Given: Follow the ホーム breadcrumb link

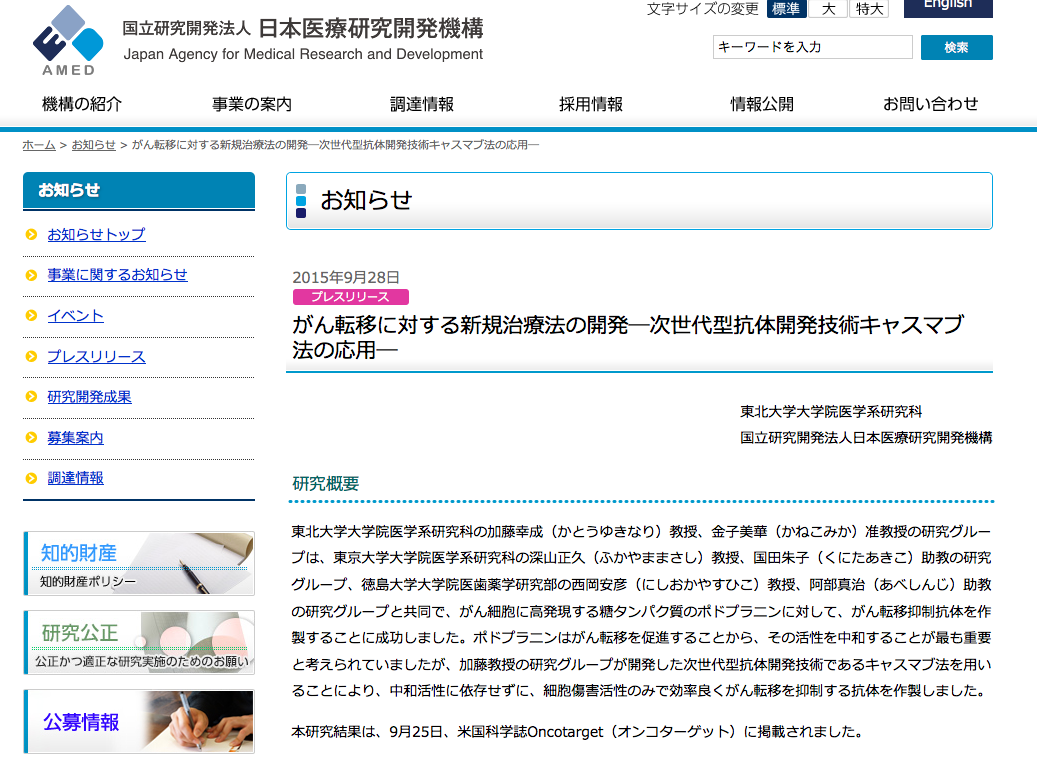Looking at the screenshot, I should click(39, 145).
